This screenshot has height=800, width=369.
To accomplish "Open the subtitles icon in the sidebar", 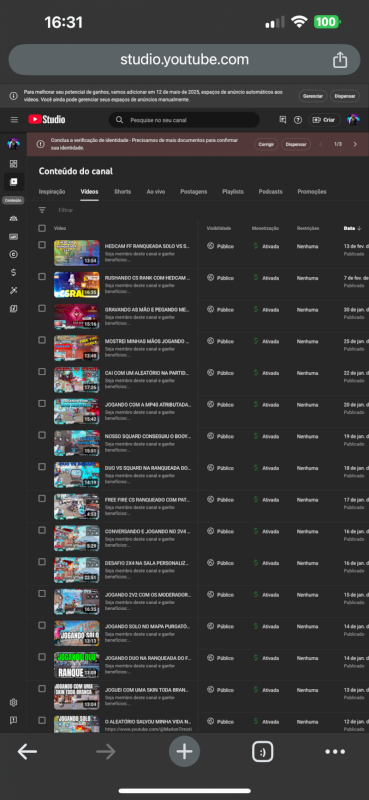I will [x=13, y=237].
